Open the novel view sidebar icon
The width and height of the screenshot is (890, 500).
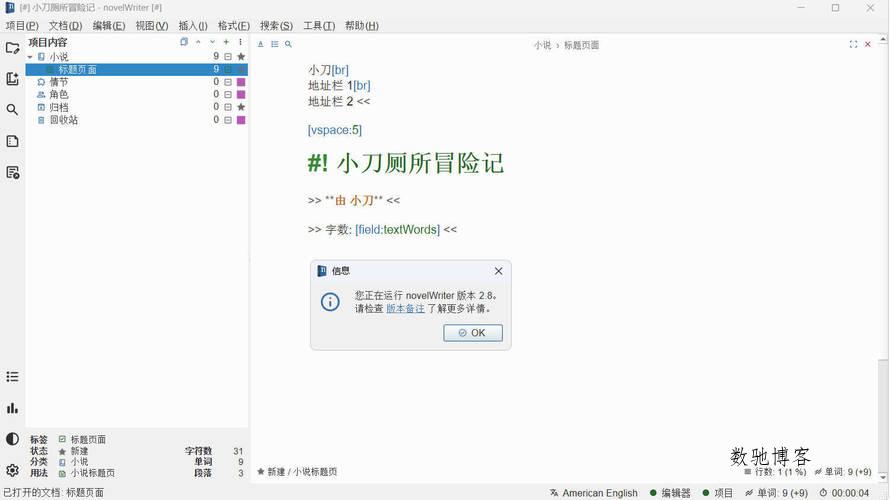12,79
